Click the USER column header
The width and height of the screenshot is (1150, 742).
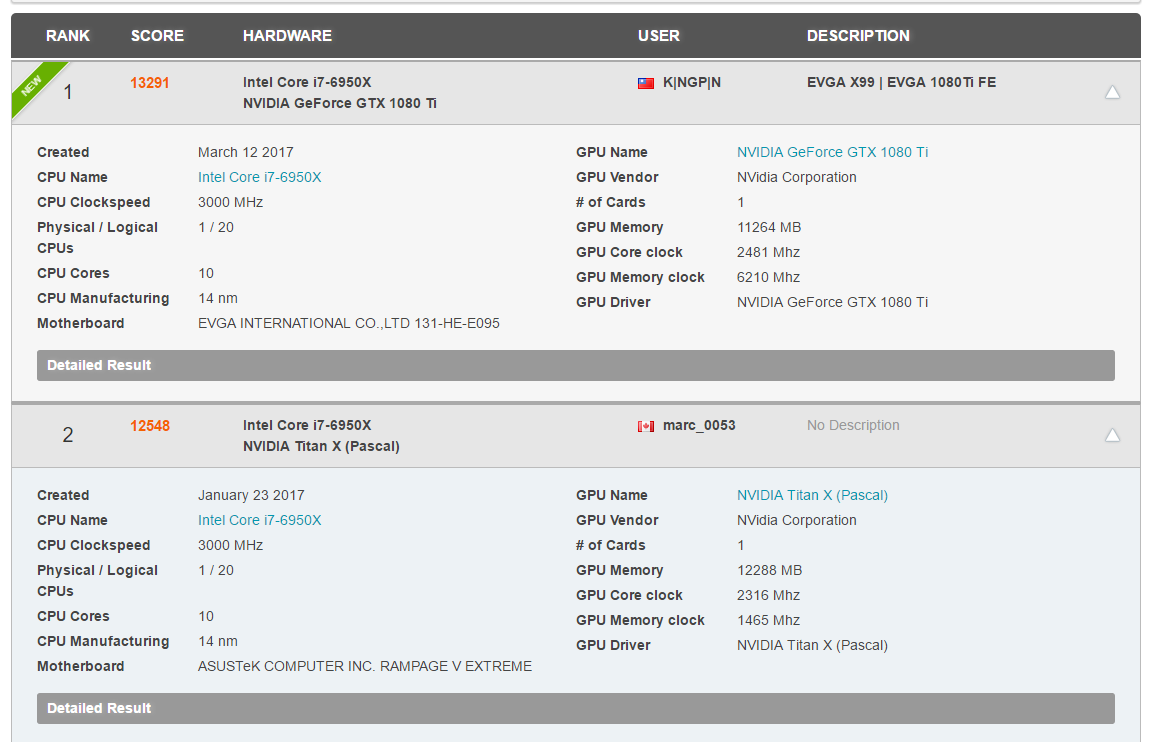tap(658, 36)
